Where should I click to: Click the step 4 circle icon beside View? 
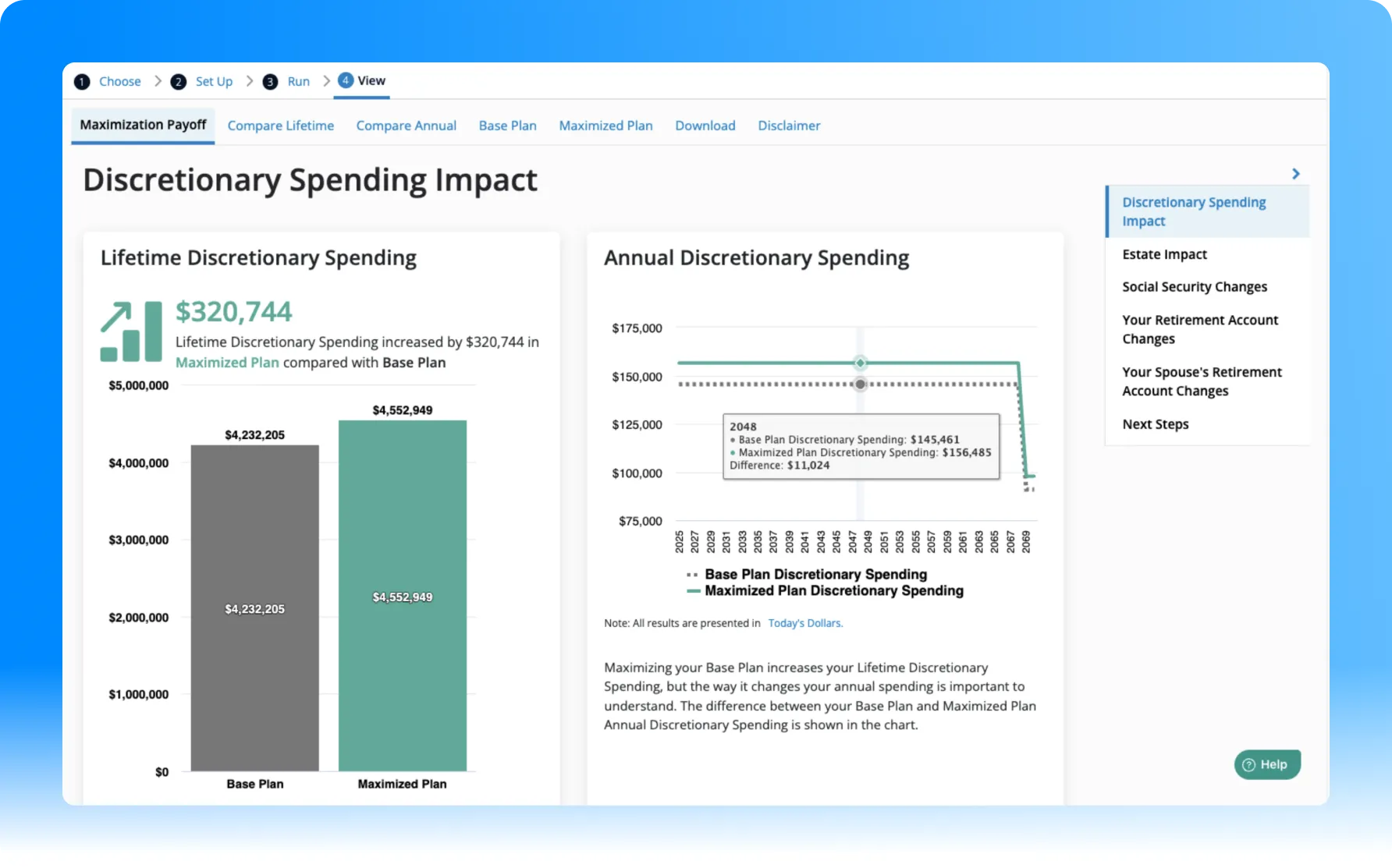coord(346,80)
